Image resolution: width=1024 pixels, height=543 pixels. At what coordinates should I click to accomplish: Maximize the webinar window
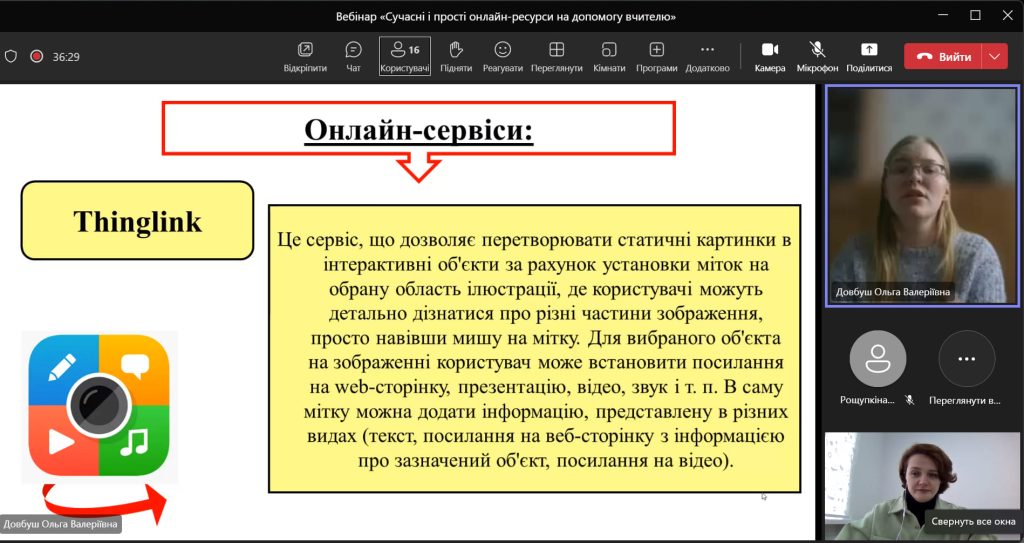point(975,15)
